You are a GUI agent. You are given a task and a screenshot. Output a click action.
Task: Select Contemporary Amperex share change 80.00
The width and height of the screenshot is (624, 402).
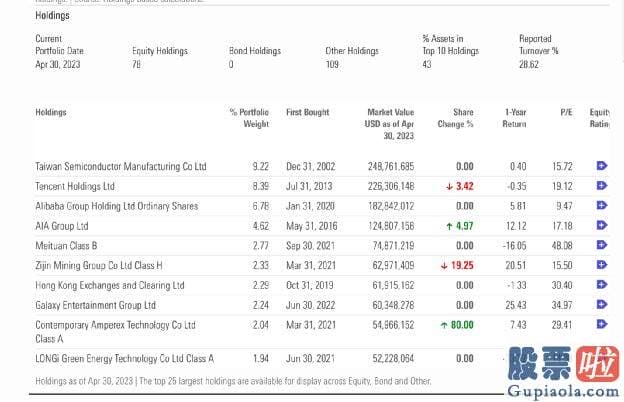click(x=462, y=325)
